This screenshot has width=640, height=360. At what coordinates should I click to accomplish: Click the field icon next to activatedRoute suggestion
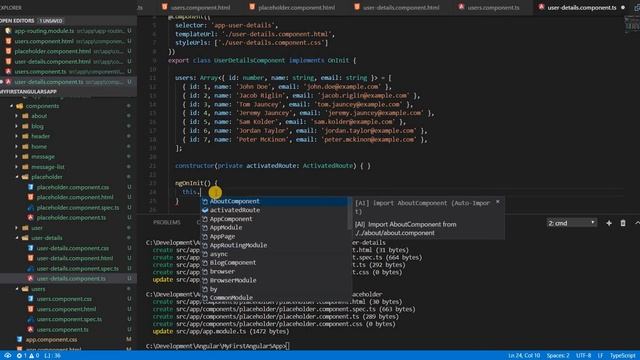pos(205,210)
